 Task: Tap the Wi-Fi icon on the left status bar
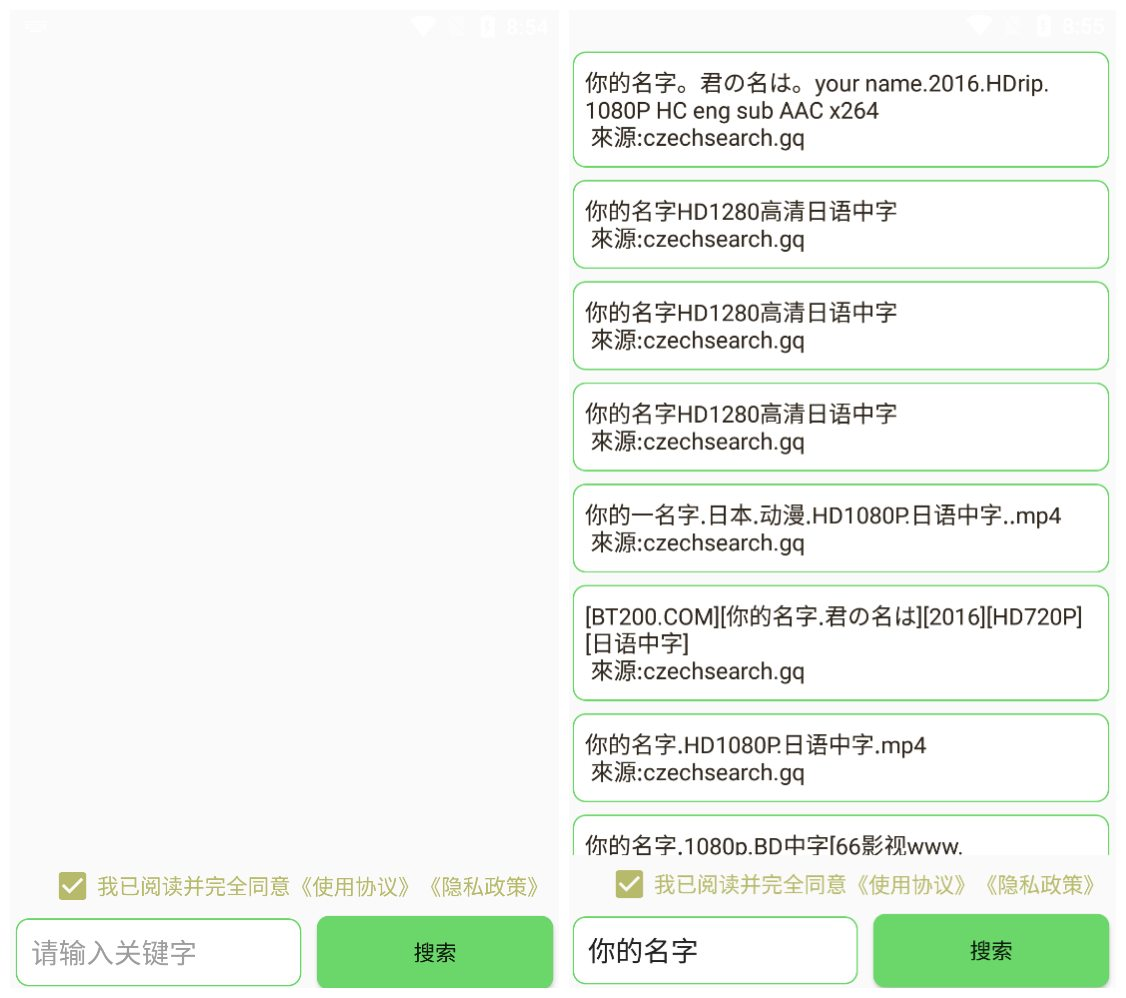pos(422,25)
